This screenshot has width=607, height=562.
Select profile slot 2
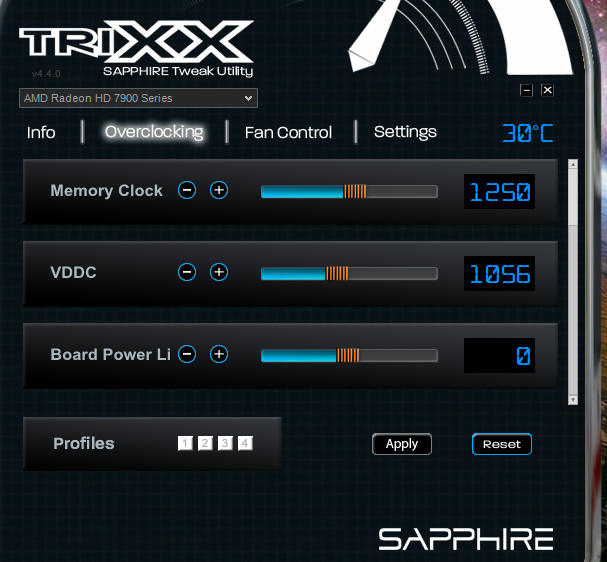pyautogui.click(x=205, y=443)
